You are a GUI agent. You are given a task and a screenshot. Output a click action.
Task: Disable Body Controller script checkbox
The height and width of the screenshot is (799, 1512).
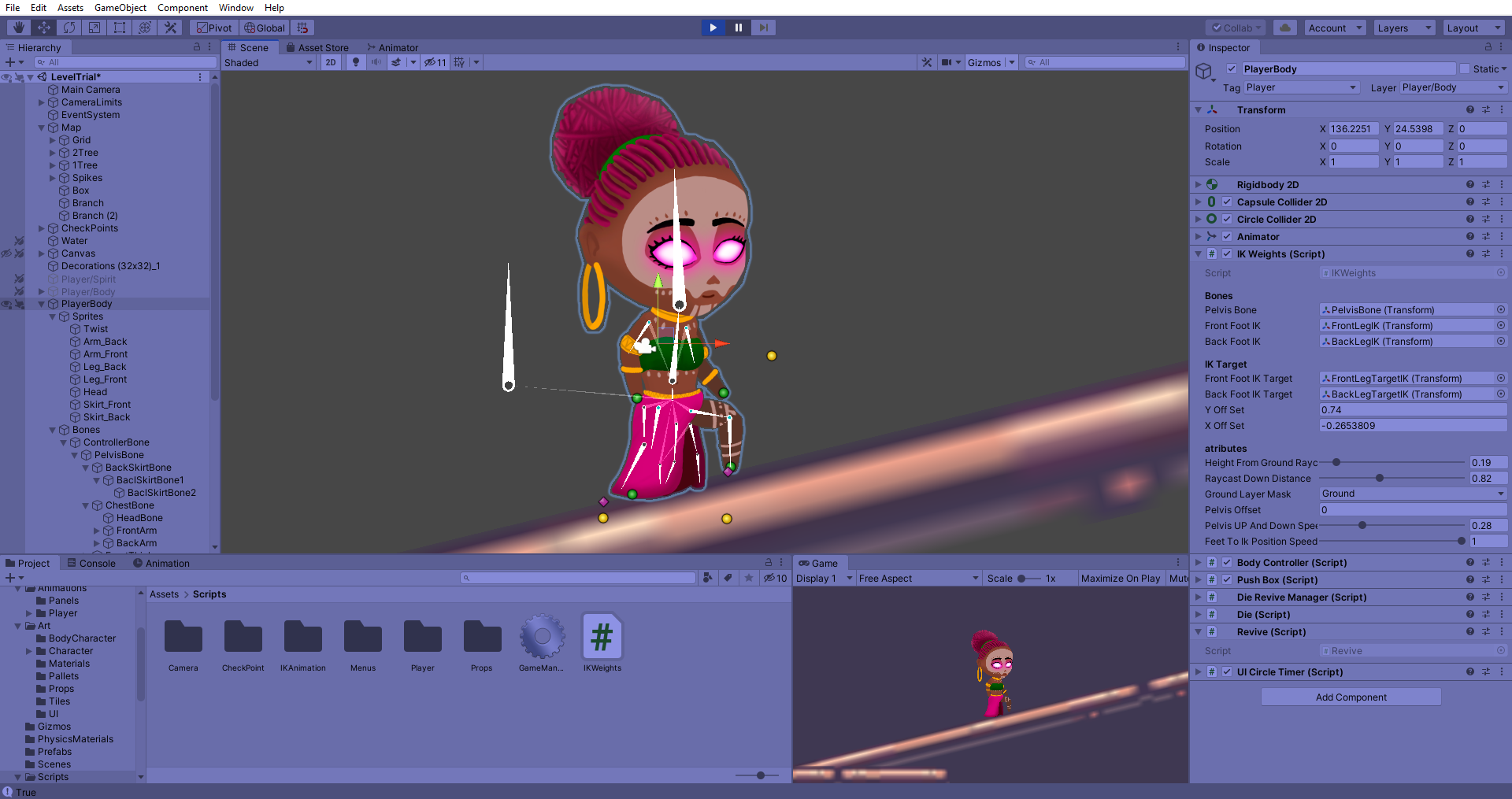point(1227,563)
